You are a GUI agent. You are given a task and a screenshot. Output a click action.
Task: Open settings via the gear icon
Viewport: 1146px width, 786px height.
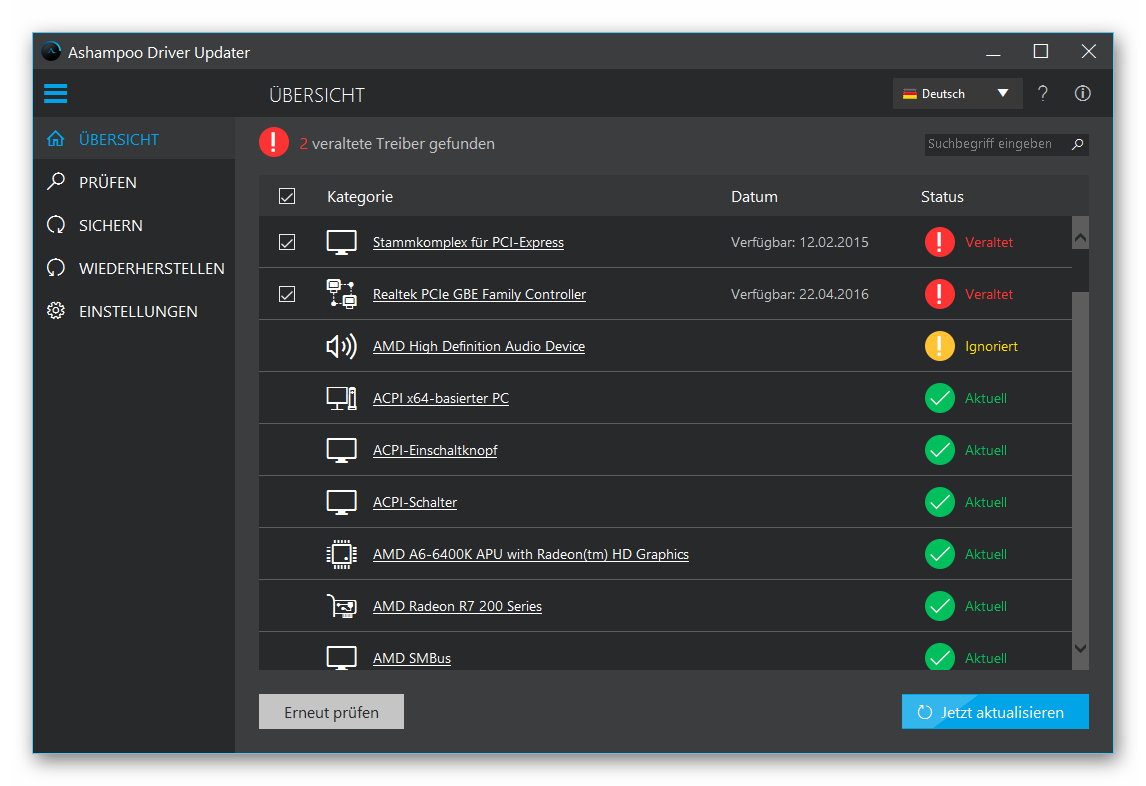coord(55,311)
